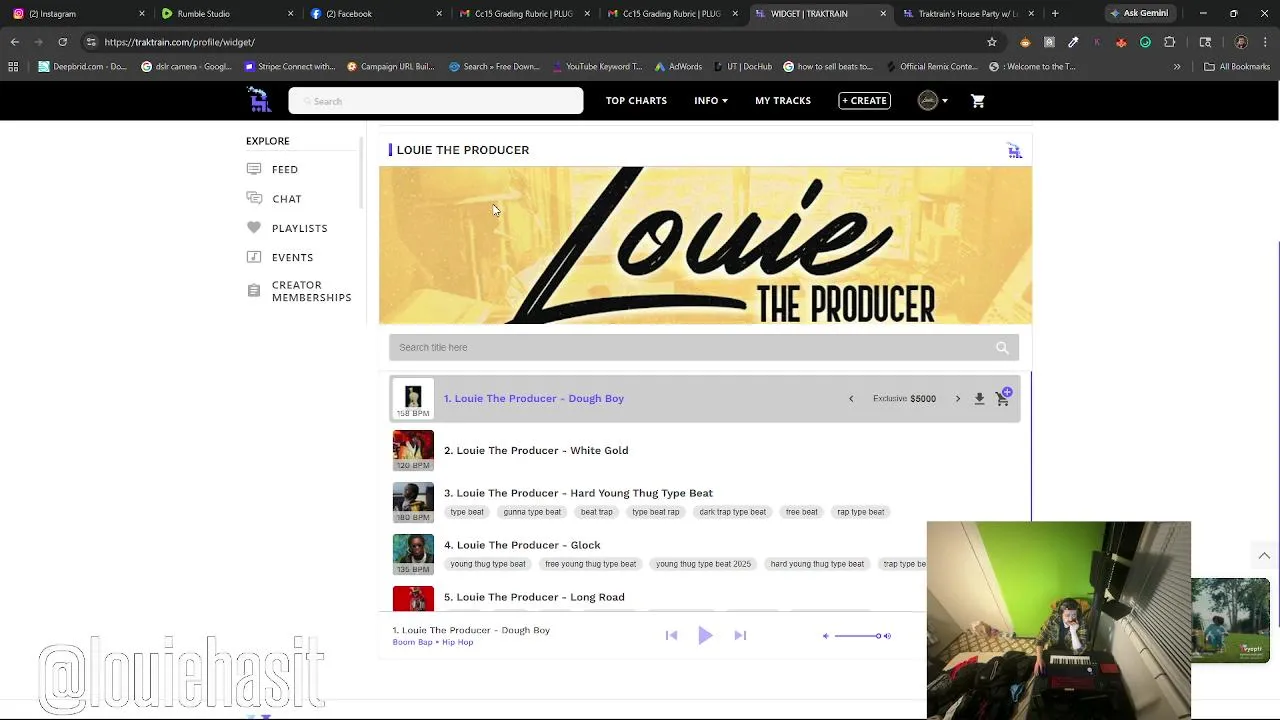Open the Traktrain train logo home link
The image size is (1280, 720).
pos(259,100)
